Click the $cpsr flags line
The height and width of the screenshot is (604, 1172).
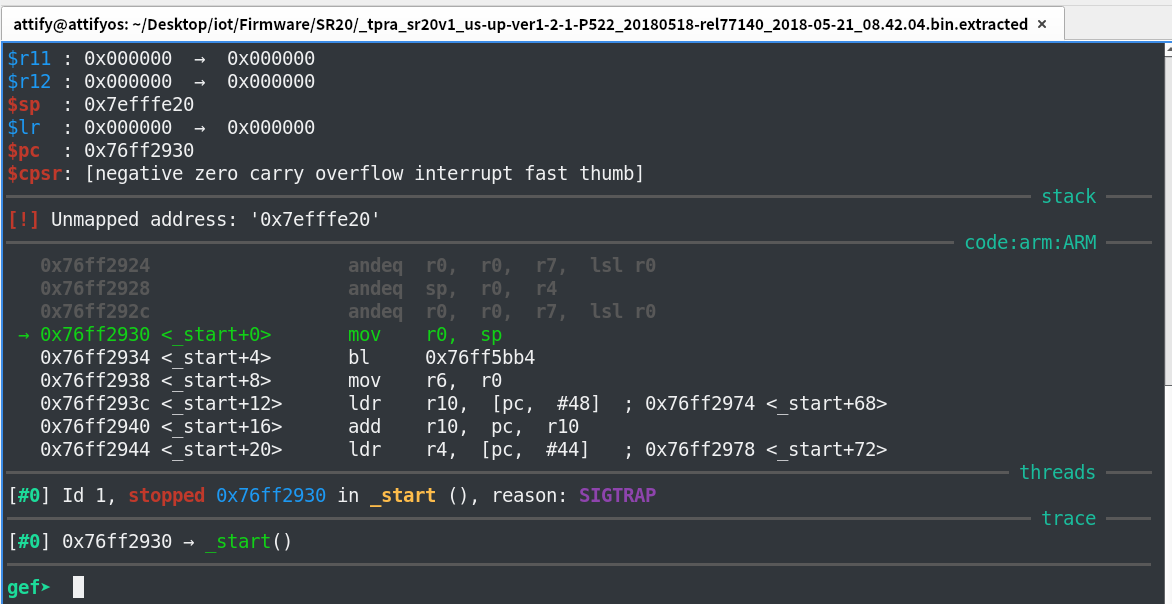326,174
